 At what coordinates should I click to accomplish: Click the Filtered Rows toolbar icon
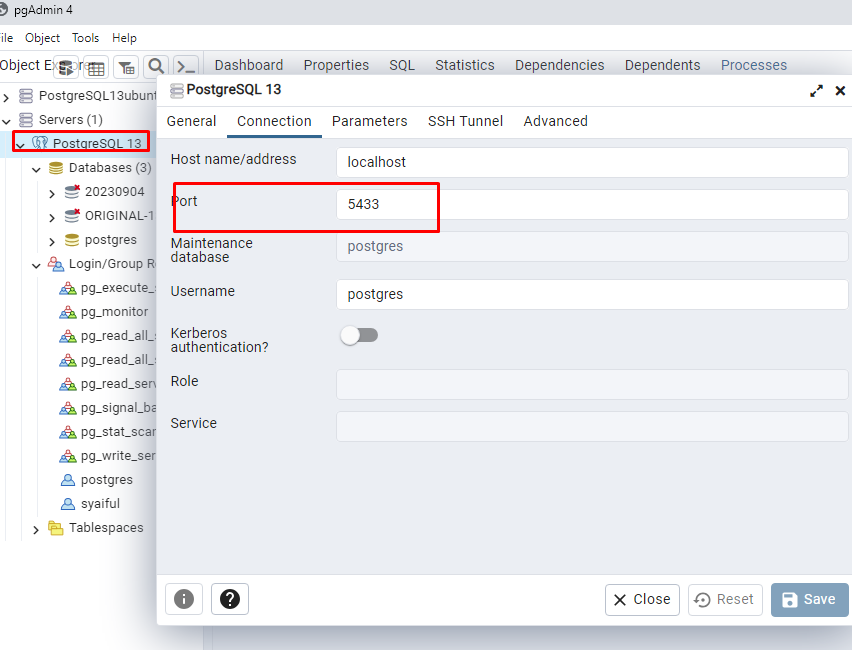point(126,67)
